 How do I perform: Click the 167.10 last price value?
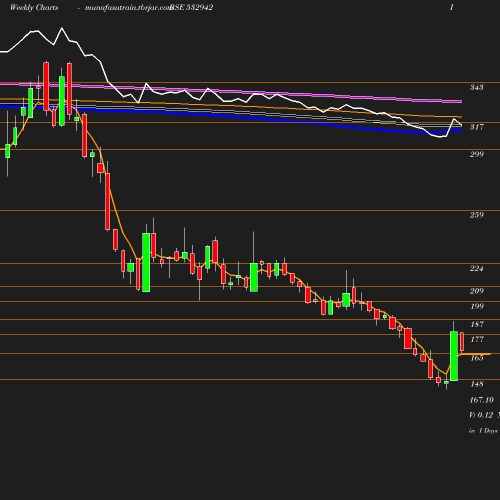[481, 400]
